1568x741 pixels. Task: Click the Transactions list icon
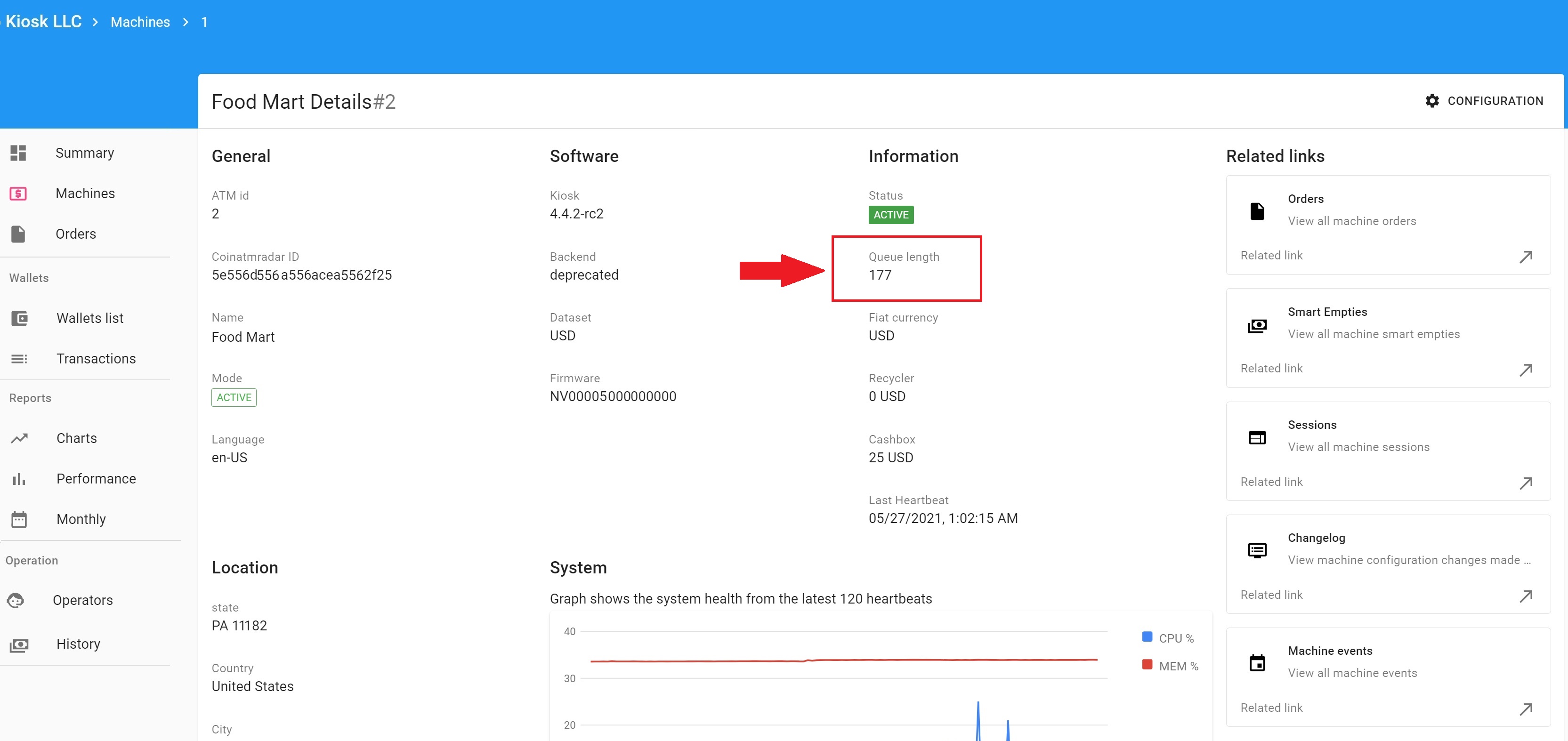[x=19, y=359]
